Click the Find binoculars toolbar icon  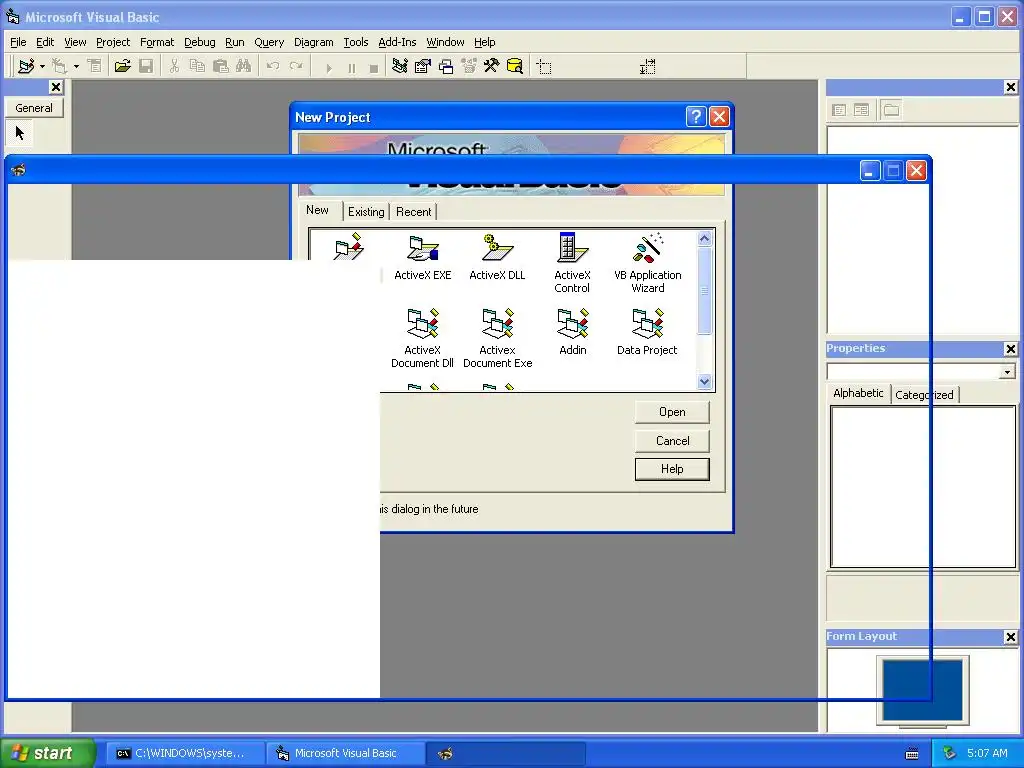244,66
